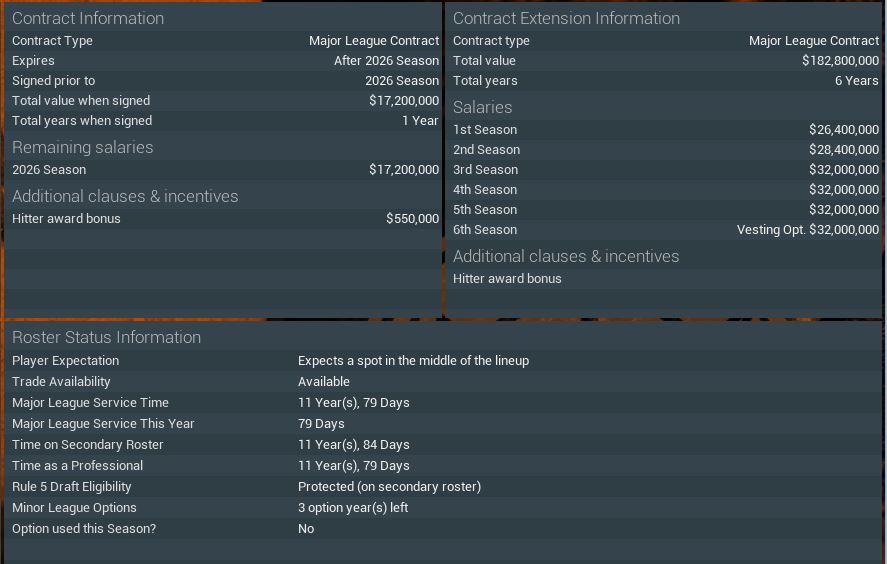
Task: Select the Contract Type row in Contract Information
Action: 225,41
